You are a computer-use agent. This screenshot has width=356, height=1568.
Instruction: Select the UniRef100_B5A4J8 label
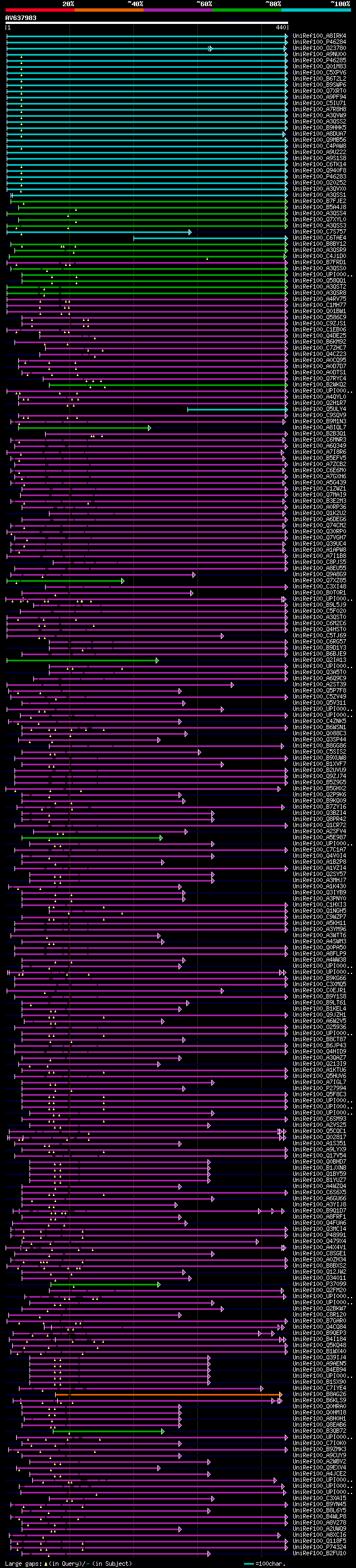coord(319,207)
